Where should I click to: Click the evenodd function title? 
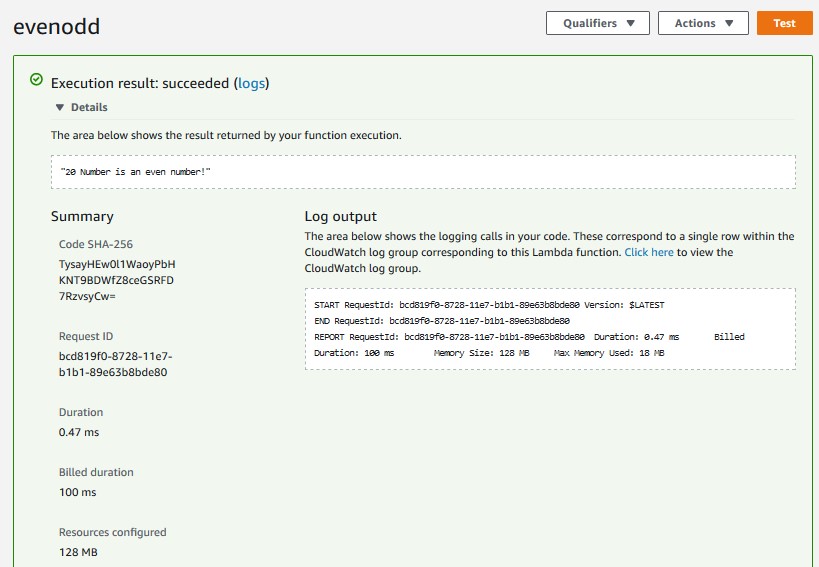(x=56, y=27)
